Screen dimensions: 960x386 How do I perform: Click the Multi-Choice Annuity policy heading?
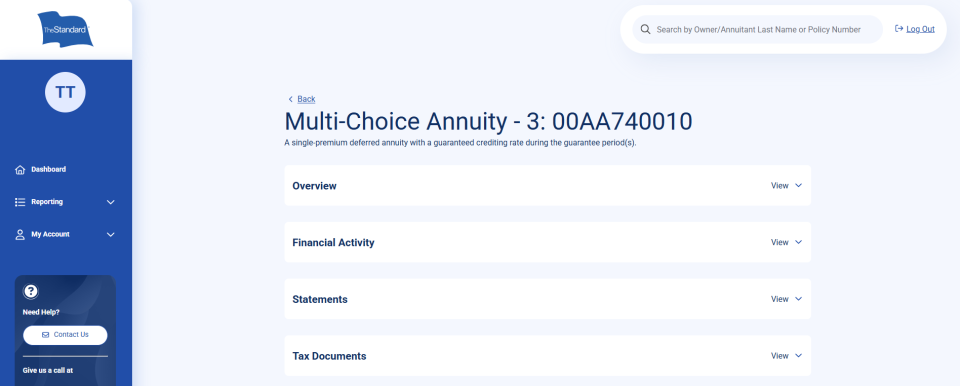pos(489,122)
